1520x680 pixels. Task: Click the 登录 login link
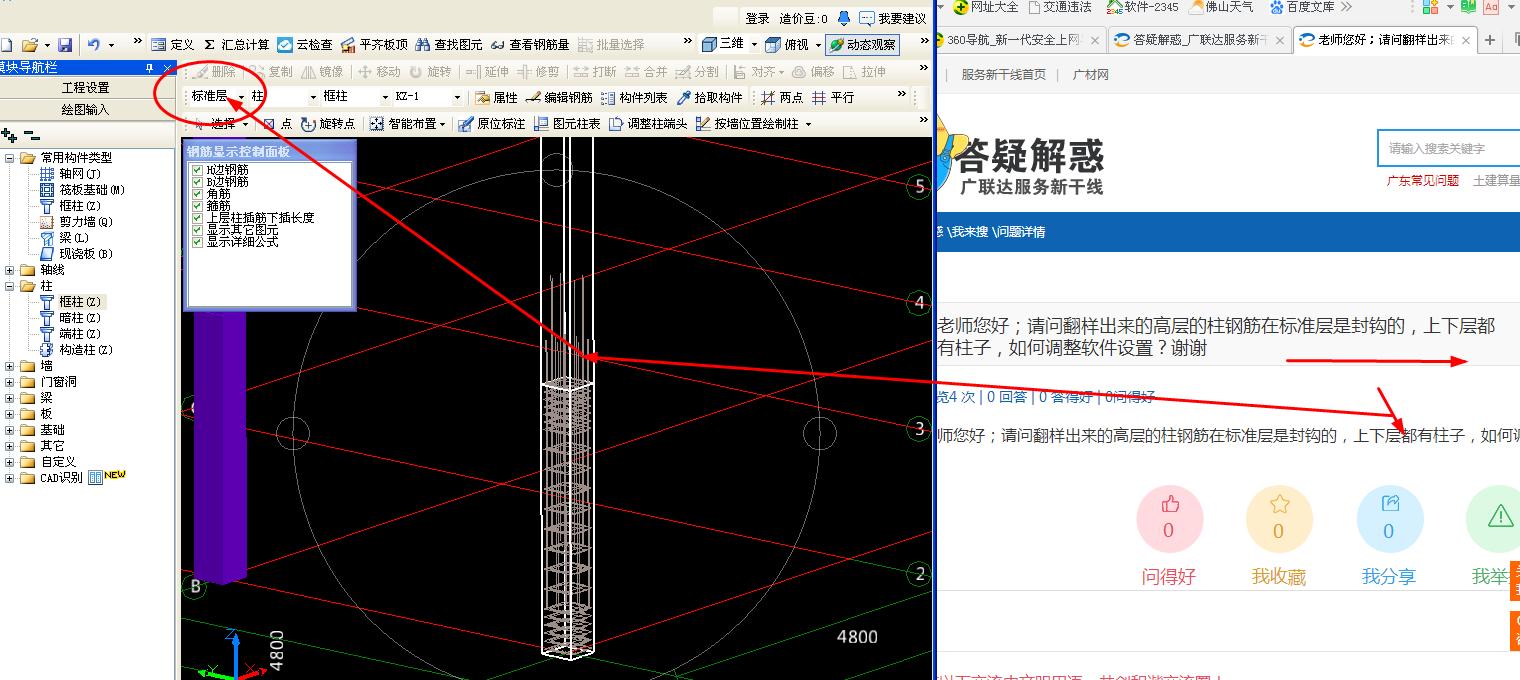click(757, 19)
